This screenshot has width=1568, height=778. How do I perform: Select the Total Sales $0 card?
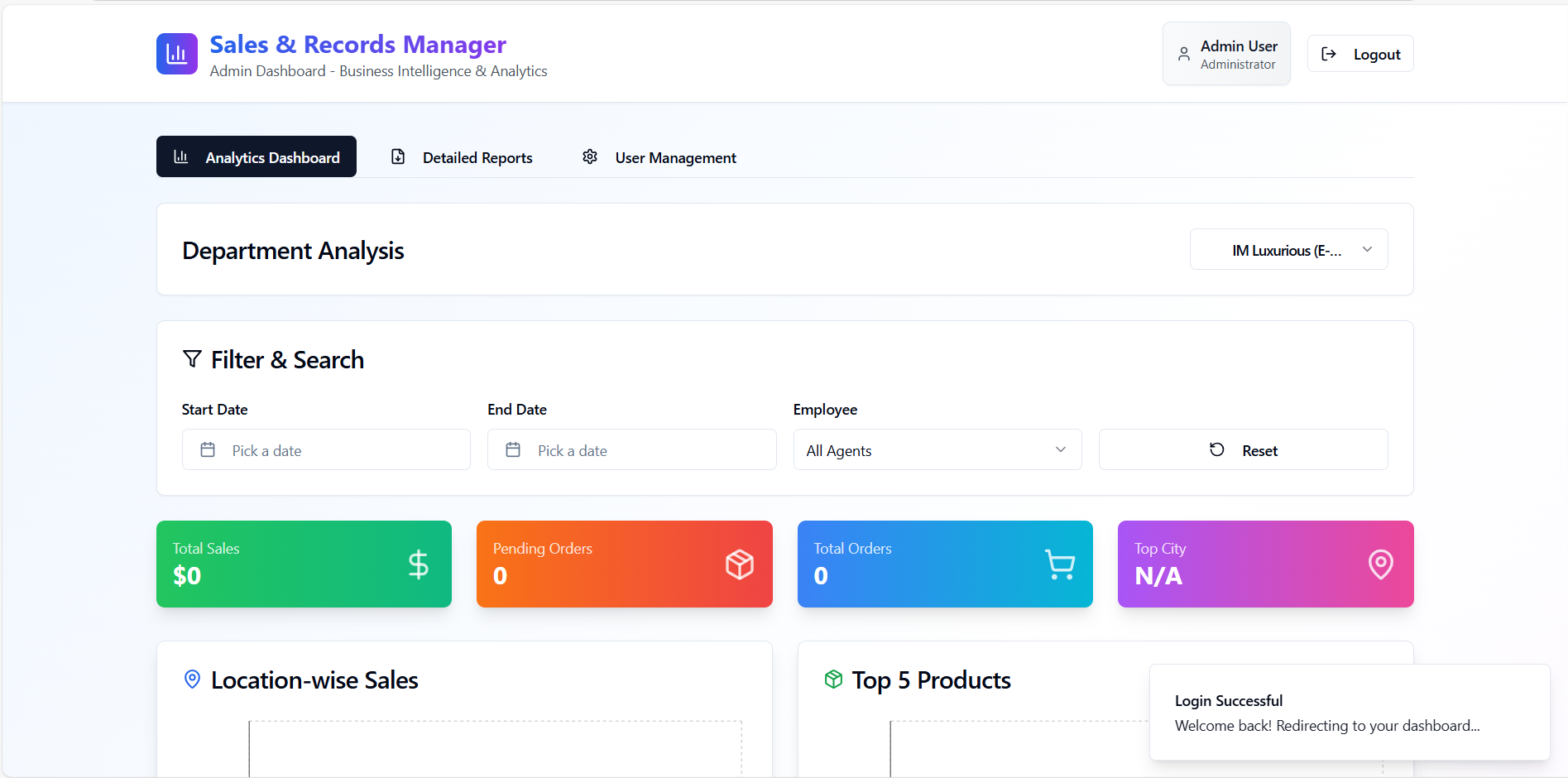(x=304, y=564)
